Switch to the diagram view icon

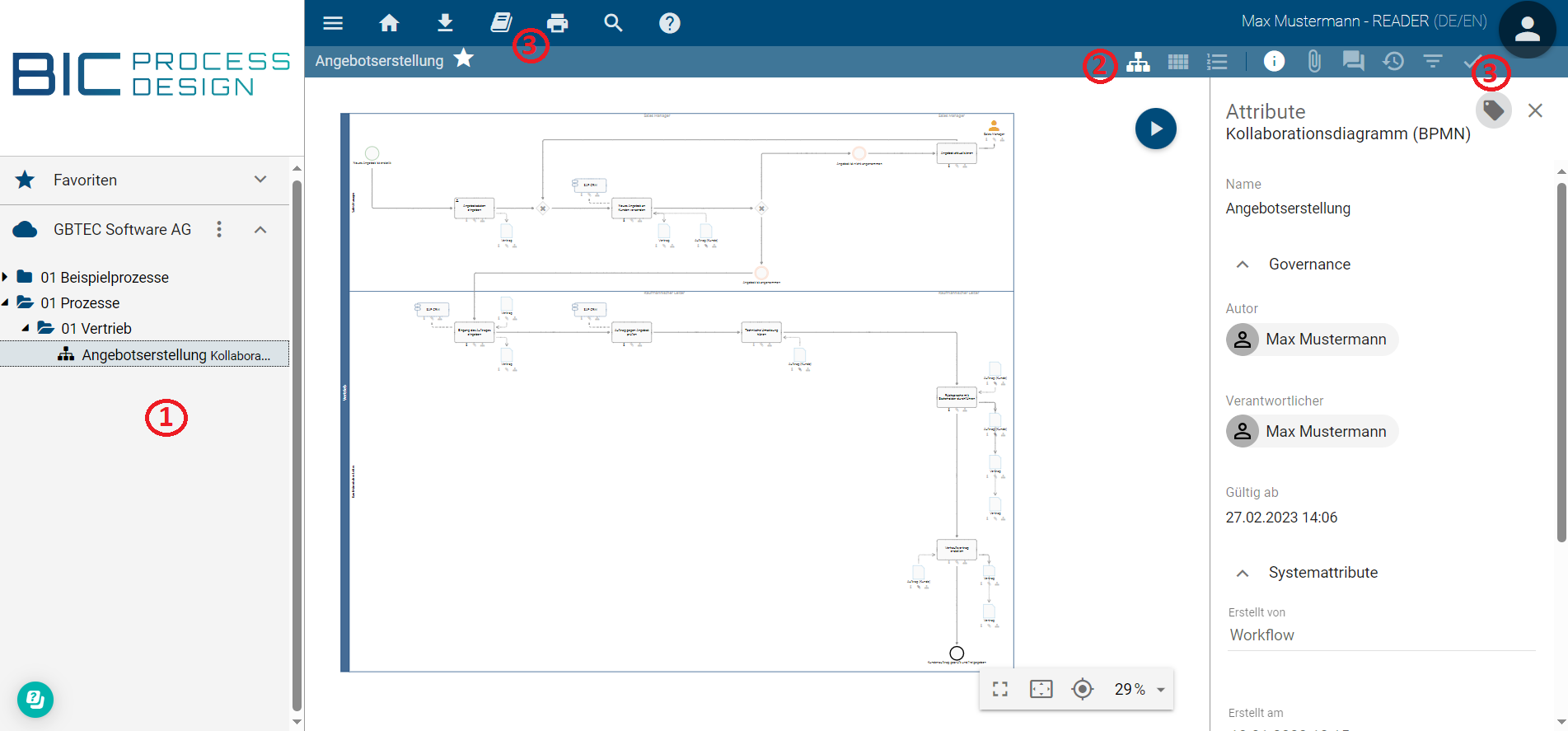[x=1138, y=62]
